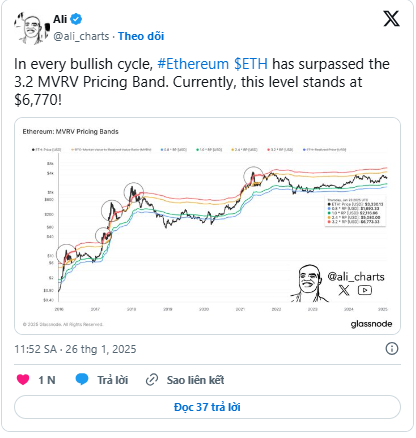Open the #Ethereum hashtag link
The image size is (416, 438).
[193, 64]
